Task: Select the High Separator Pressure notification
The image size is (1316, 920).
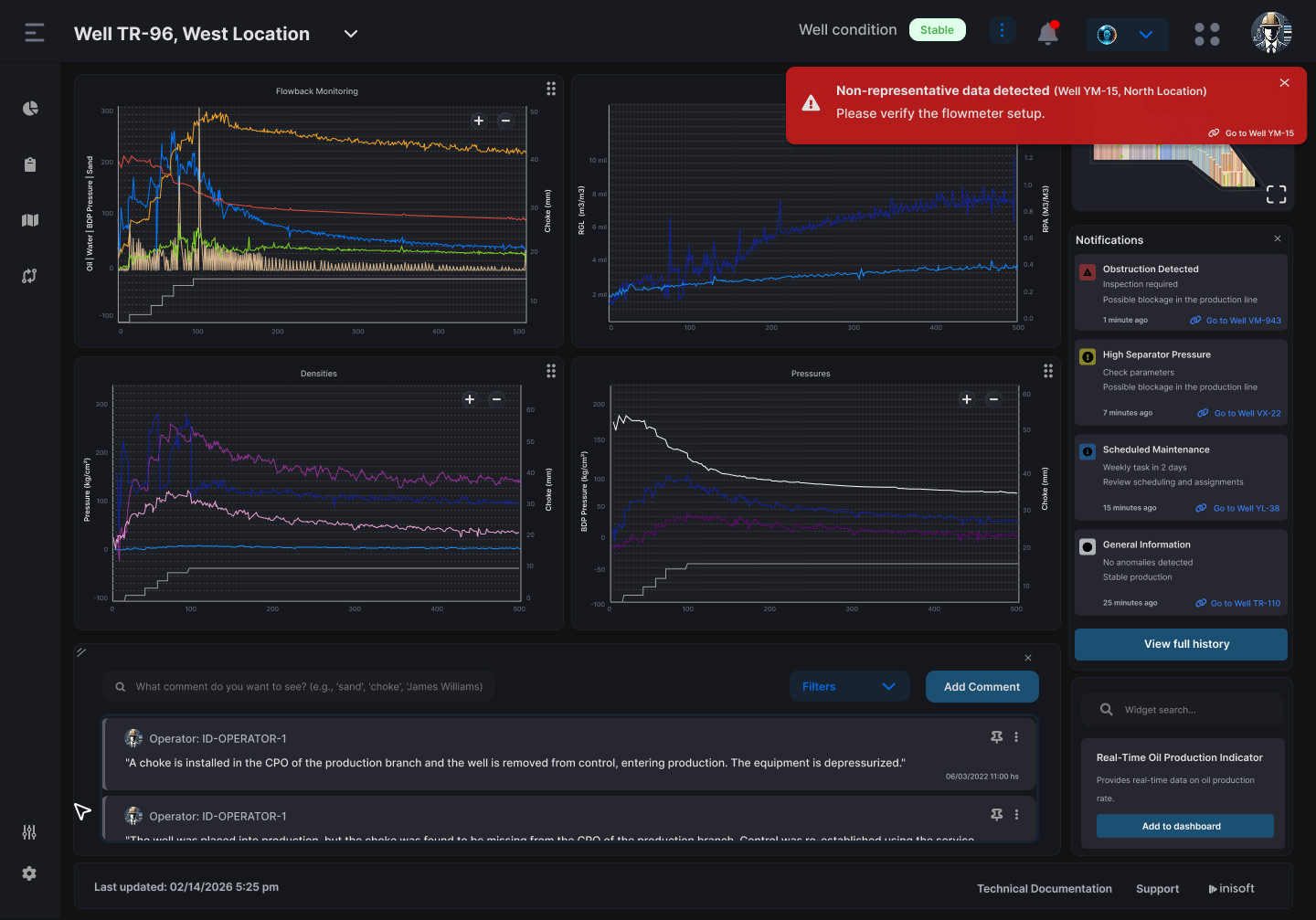Action: pyautogui.click(x=1181, y=382)
